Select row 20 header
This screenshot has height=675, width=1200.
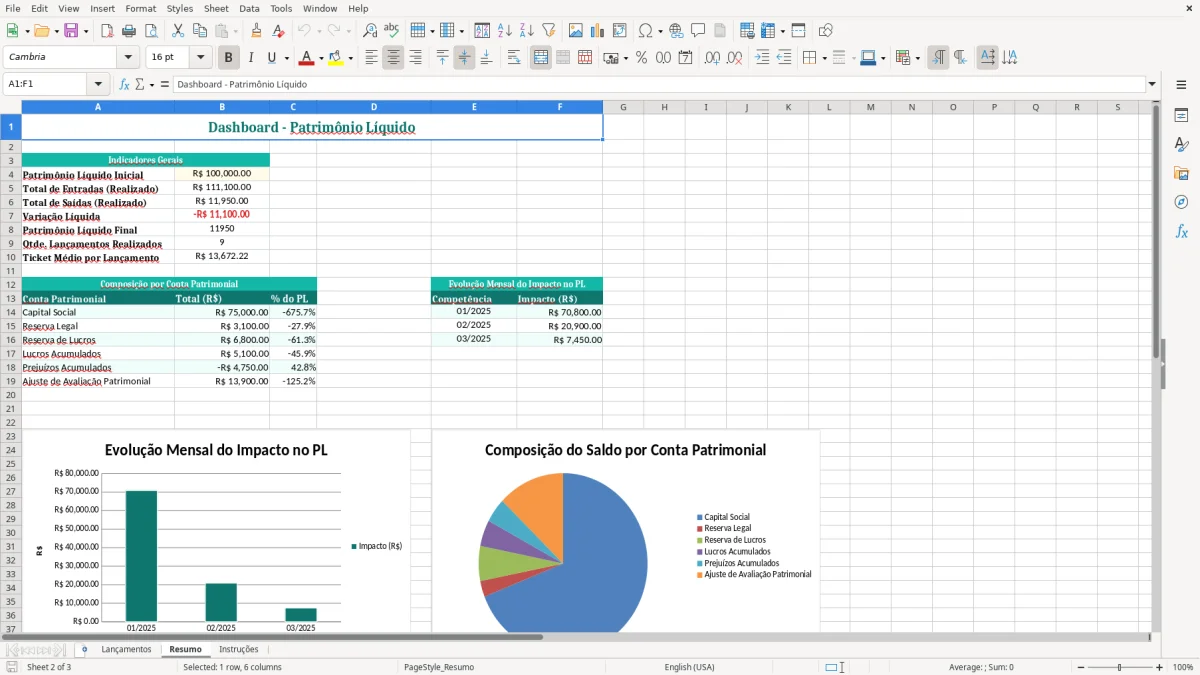click(11, 395)
